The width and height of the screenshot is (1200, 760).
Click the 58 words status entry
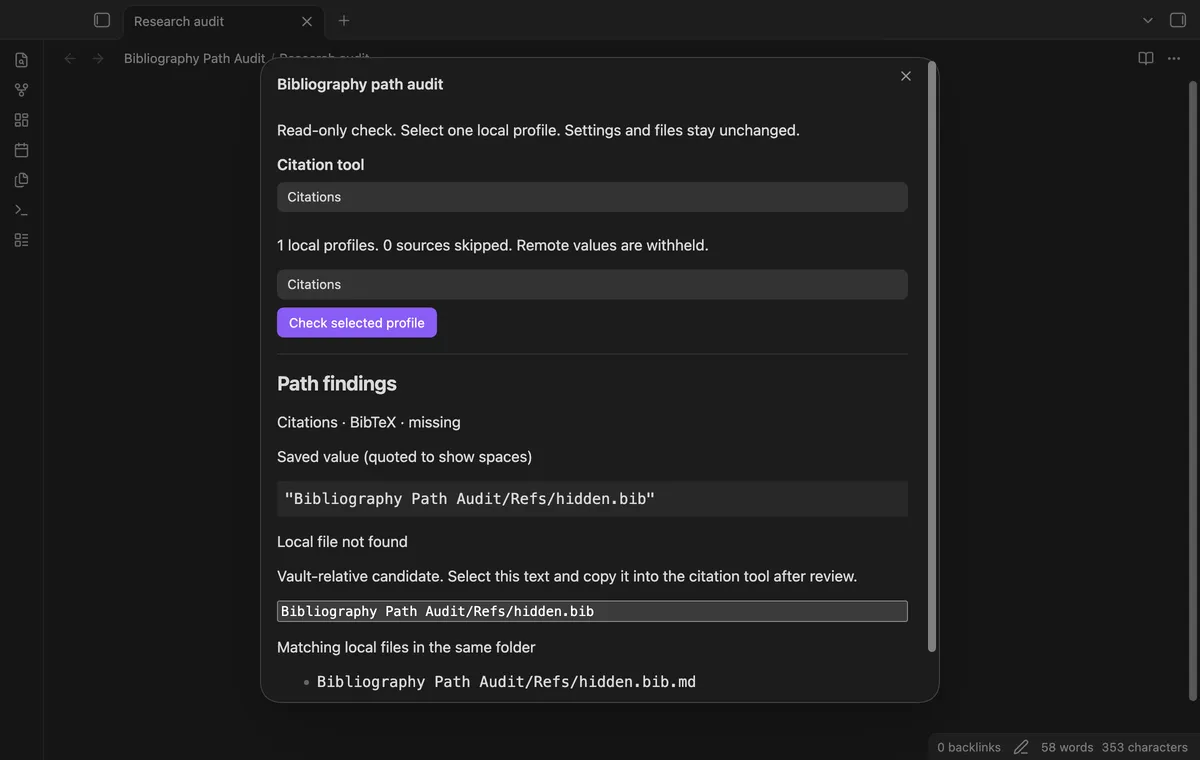pos(1067,747)
